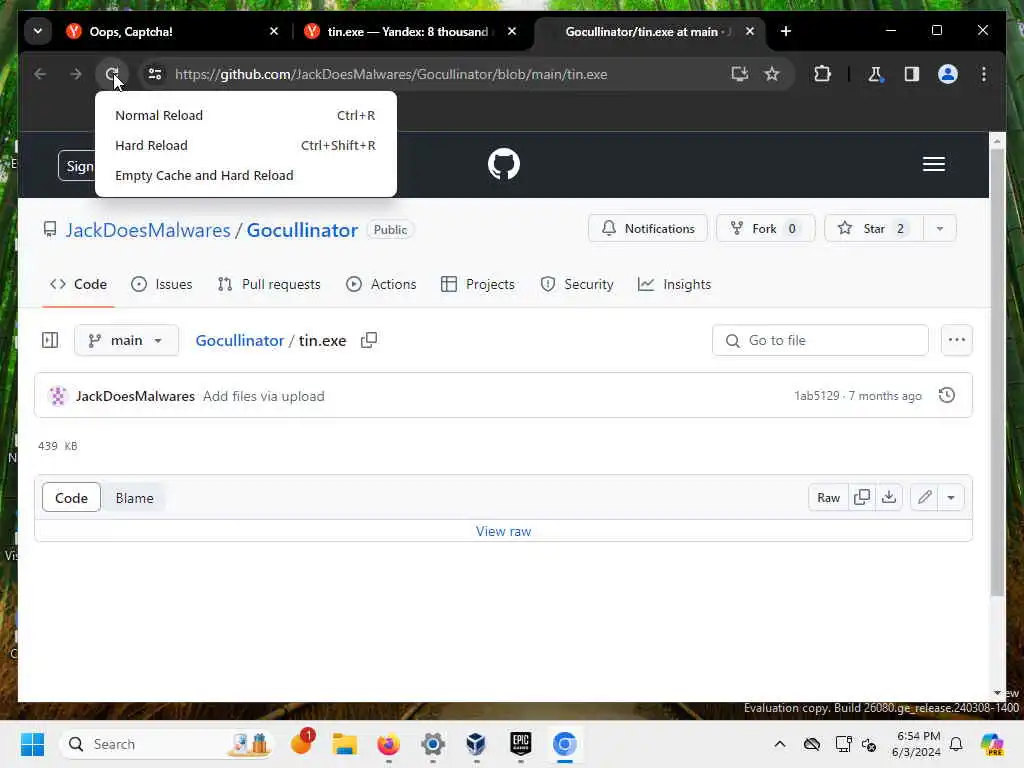Open the Security tab
The image size is (1024, 768).
coord(577,284)
